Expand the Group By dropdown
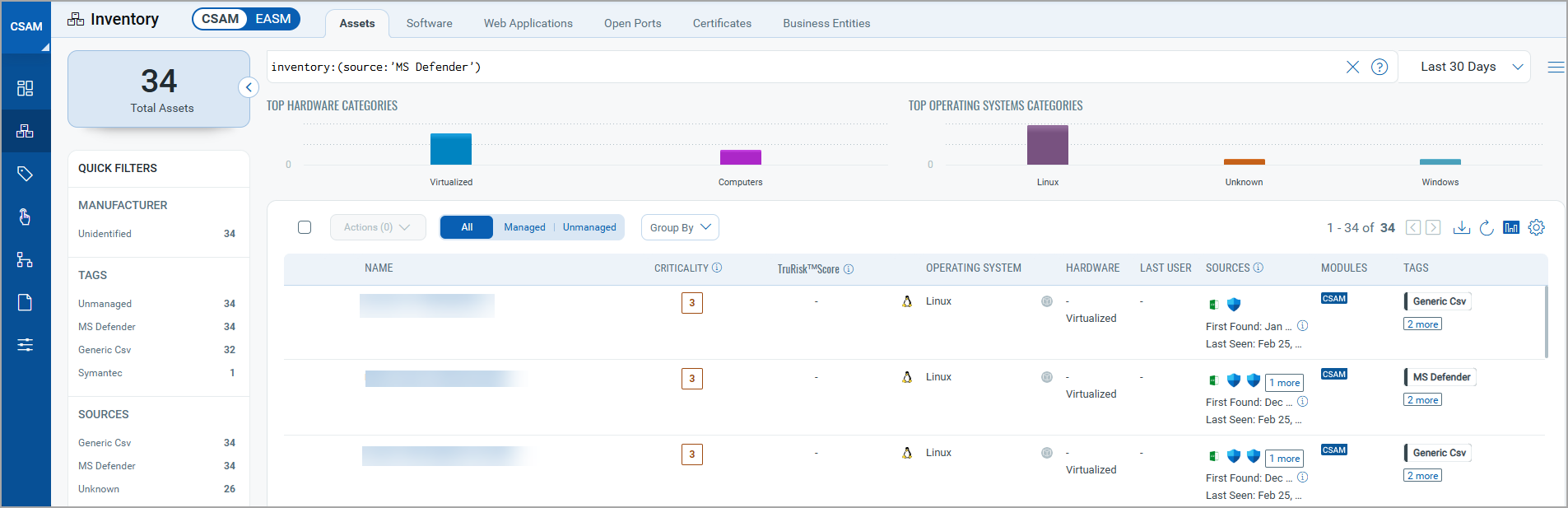 pos(680,227)
